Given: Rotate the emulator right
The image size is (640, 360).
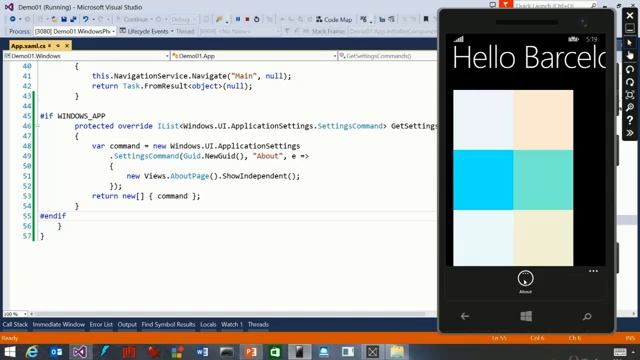Looking at the screenshot, I should [630, 82].
